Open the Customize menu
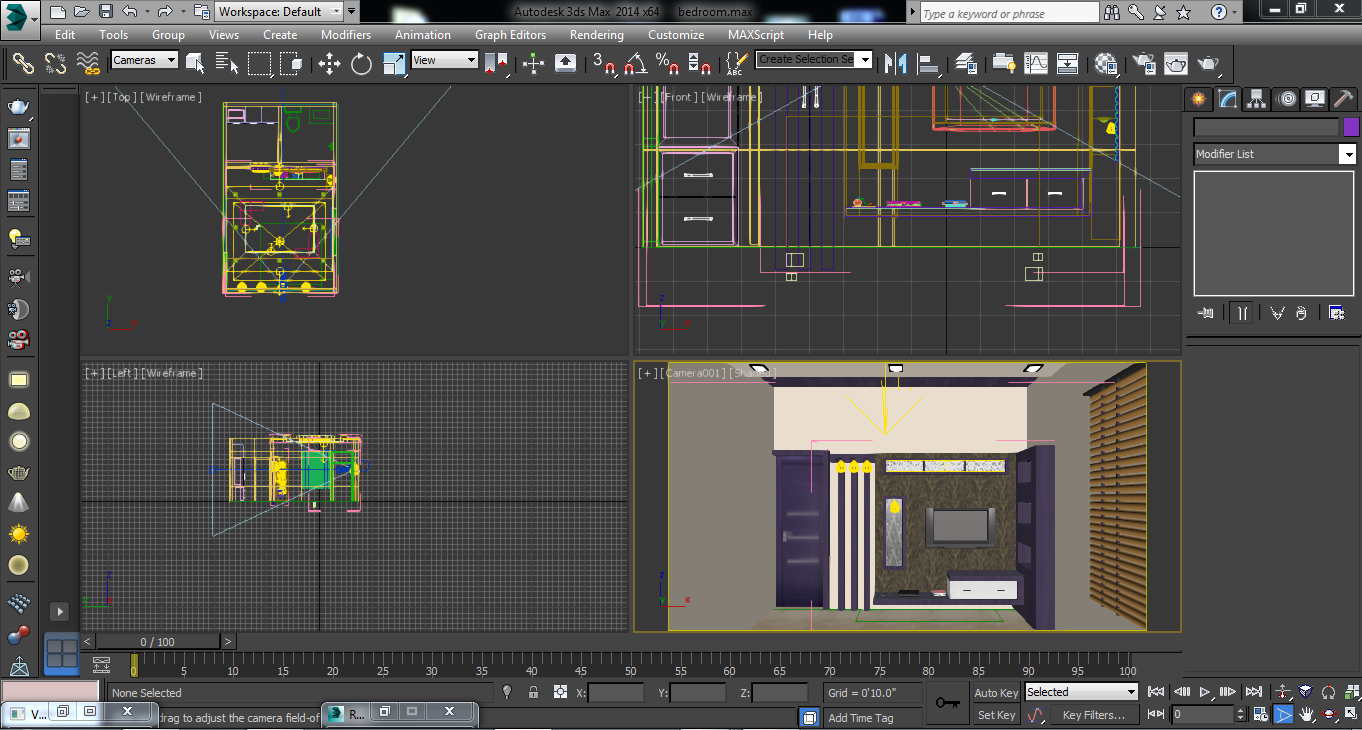 tap(676, 35)
